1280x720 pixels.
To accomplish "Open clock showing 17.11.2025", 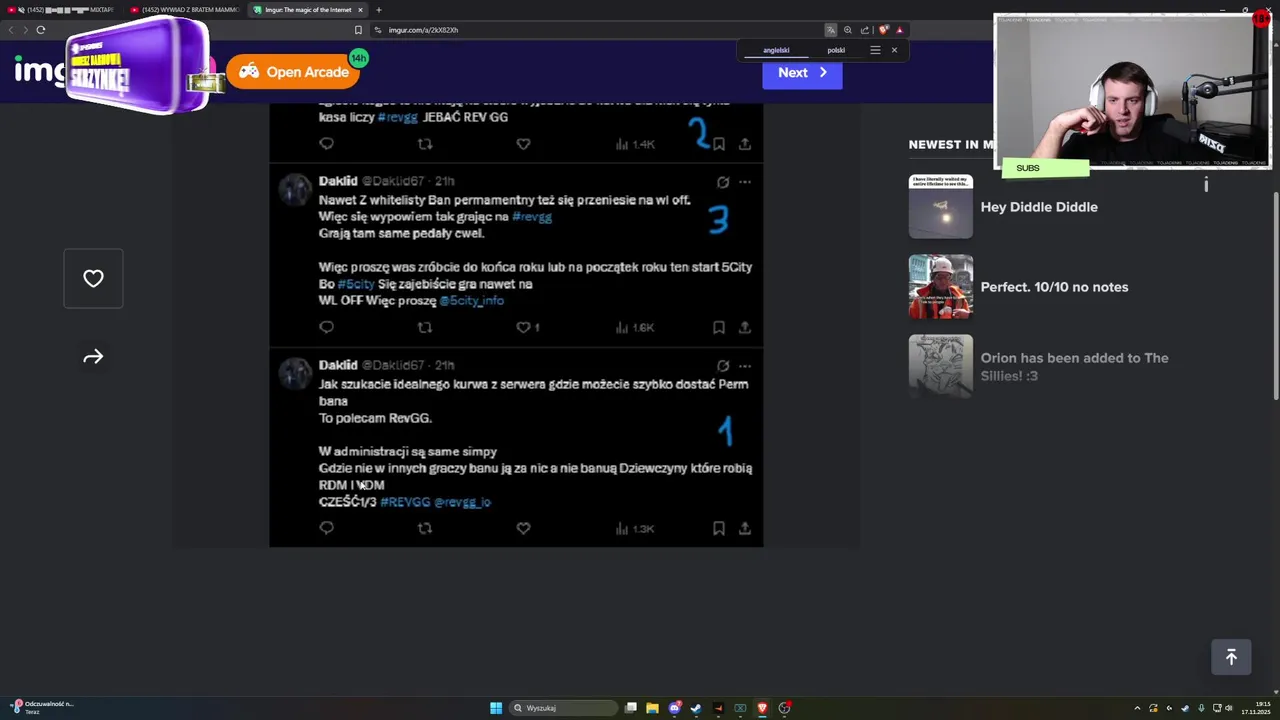I will [1258, 708].
